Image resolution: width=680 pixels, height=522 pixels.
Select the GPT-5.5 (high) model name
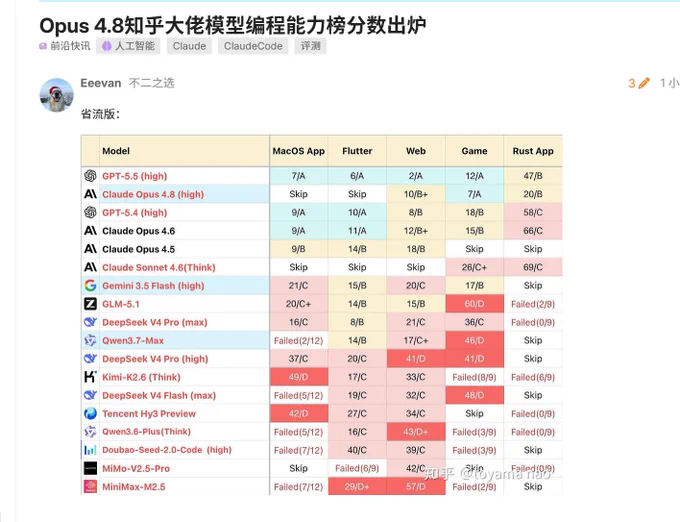tap(134, 176)
